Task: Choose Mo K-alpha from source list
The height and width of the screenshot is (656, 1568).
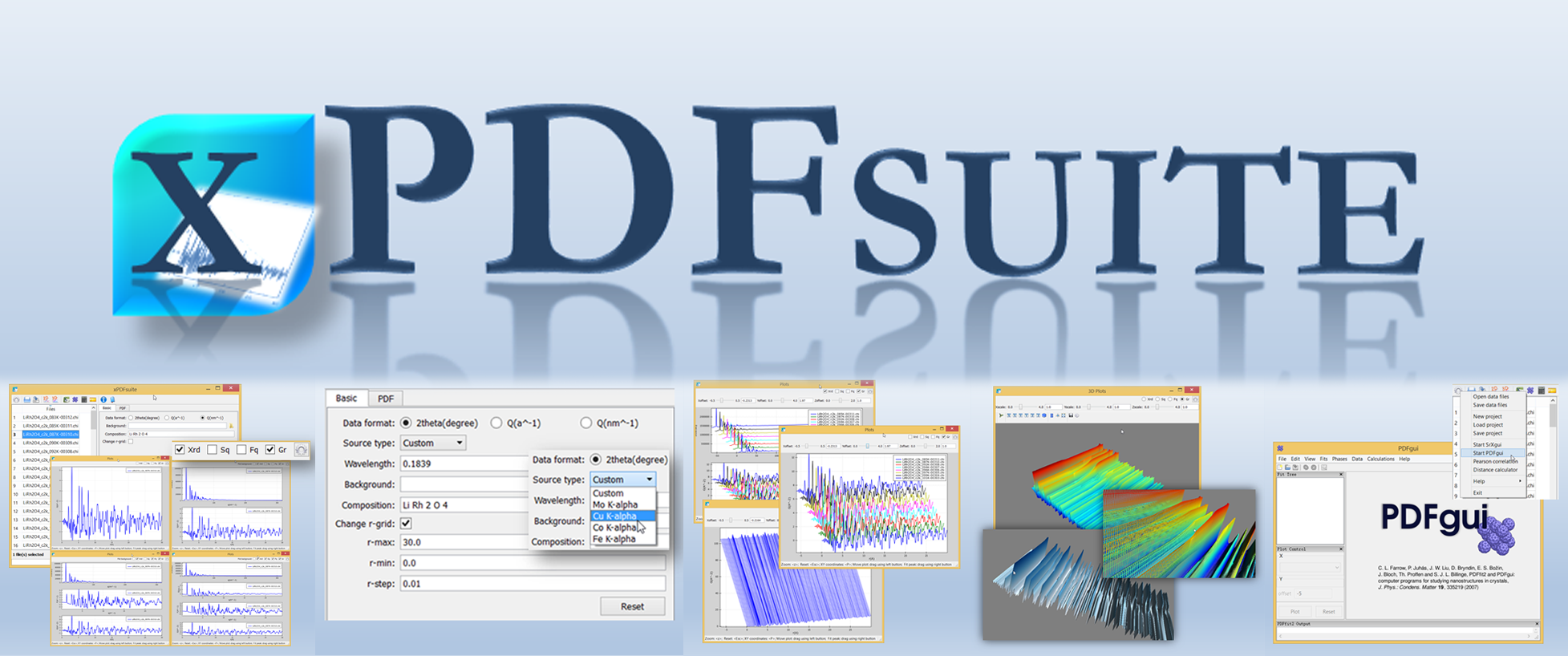Action: [x=623, y=504]
